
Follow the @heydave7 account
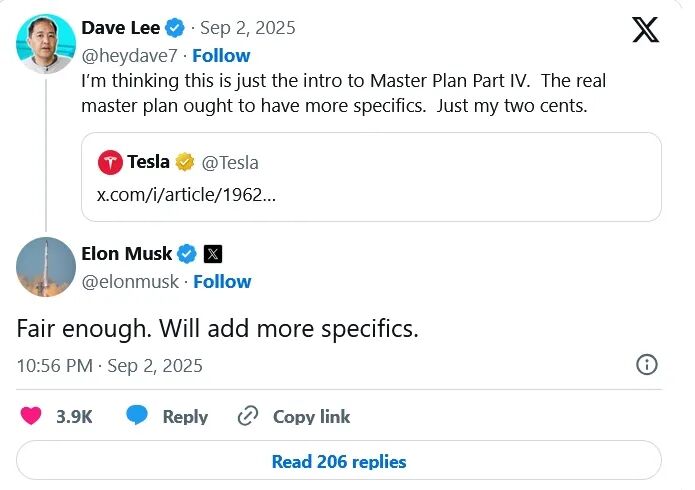[x=221, y=55]
